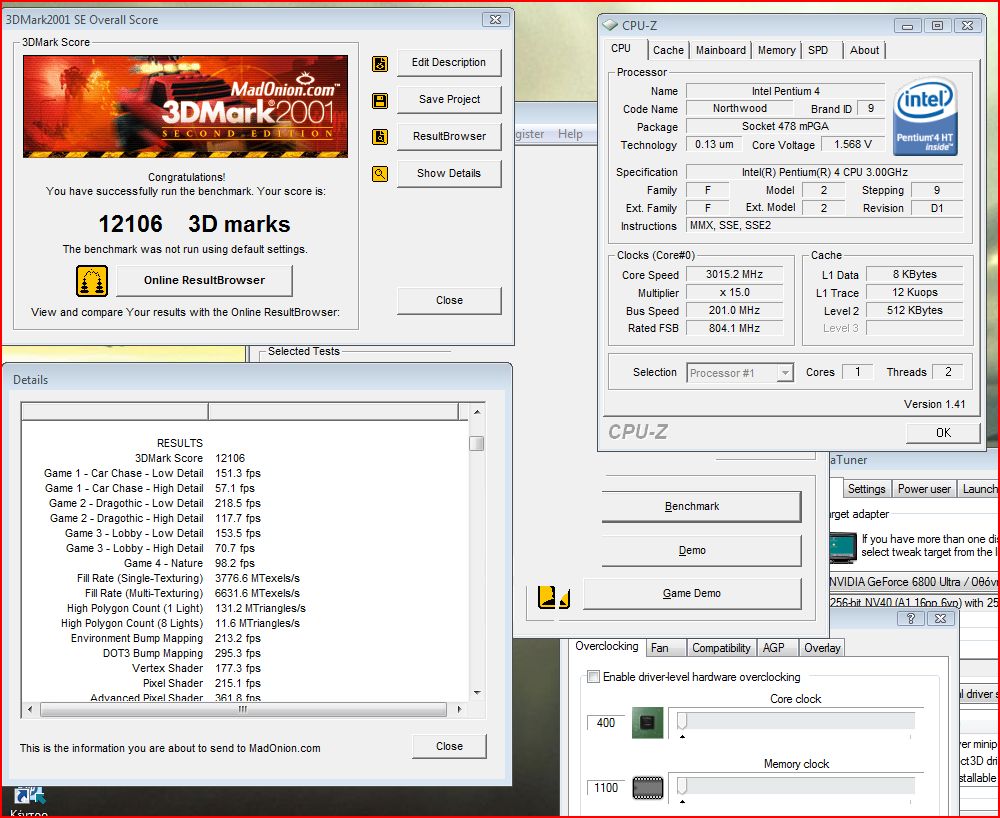
Task: Click the Core Speed value 3015.2 MHz
Action: tap(734, 274)
